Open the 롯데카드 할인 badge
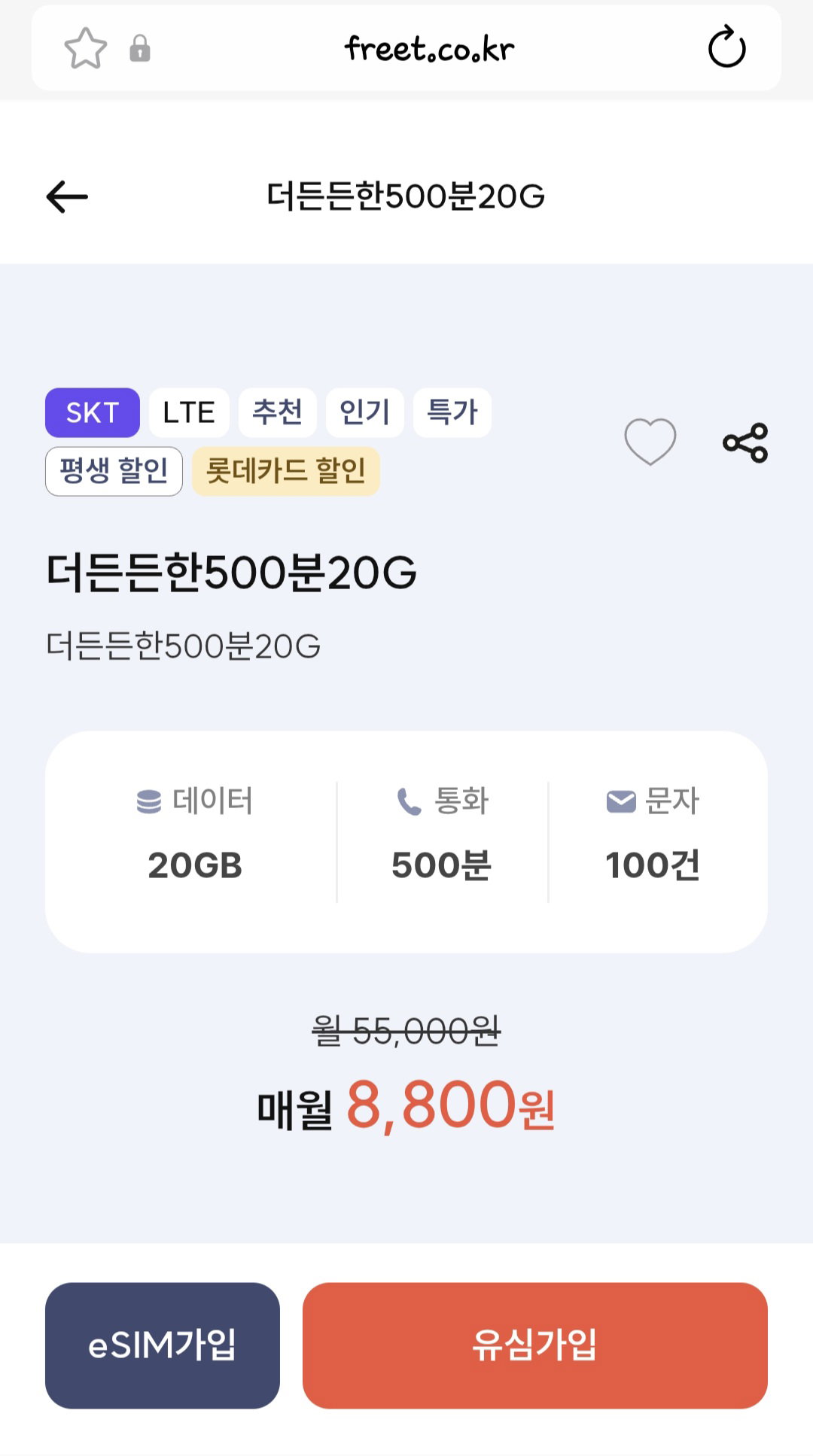 pos(286,471)
